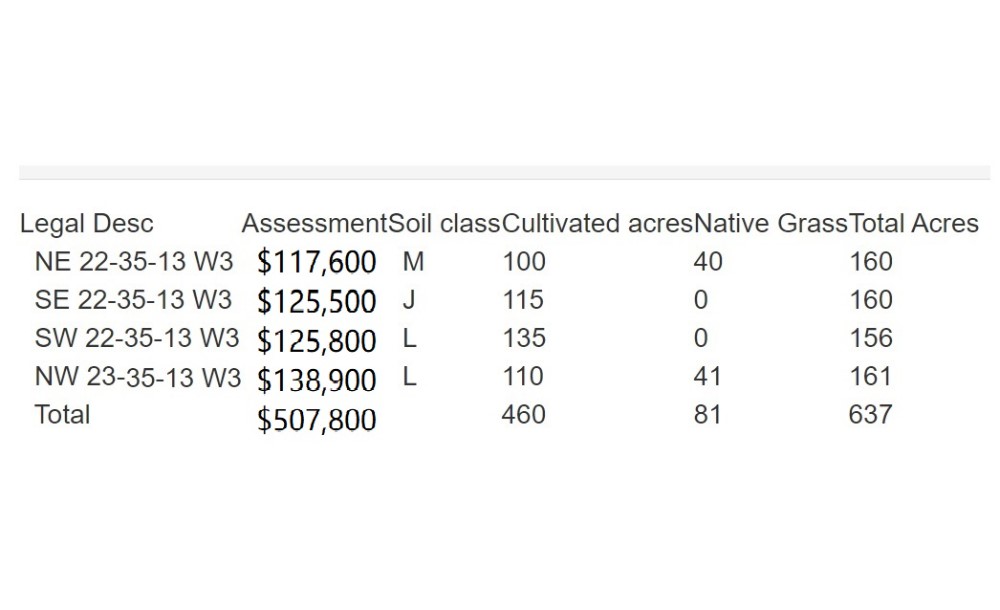Image resolution: width=1000 pixels, height=610 pixels.
Task: Select the Total Acres column header
Action: pyautogui.click(x=914, y=224)
